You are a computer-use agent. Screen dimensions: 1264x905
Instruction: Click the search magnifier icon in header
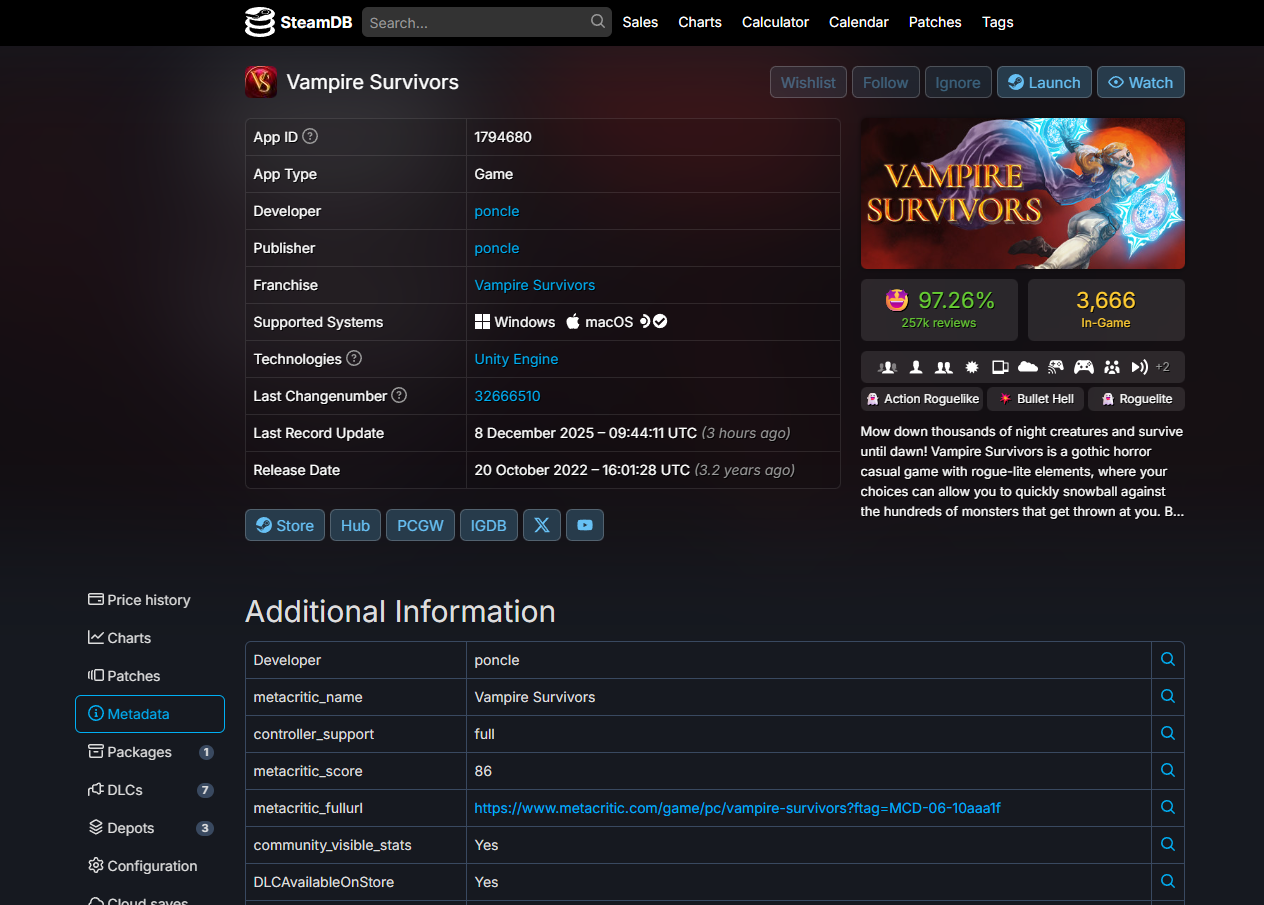(598, 21)
